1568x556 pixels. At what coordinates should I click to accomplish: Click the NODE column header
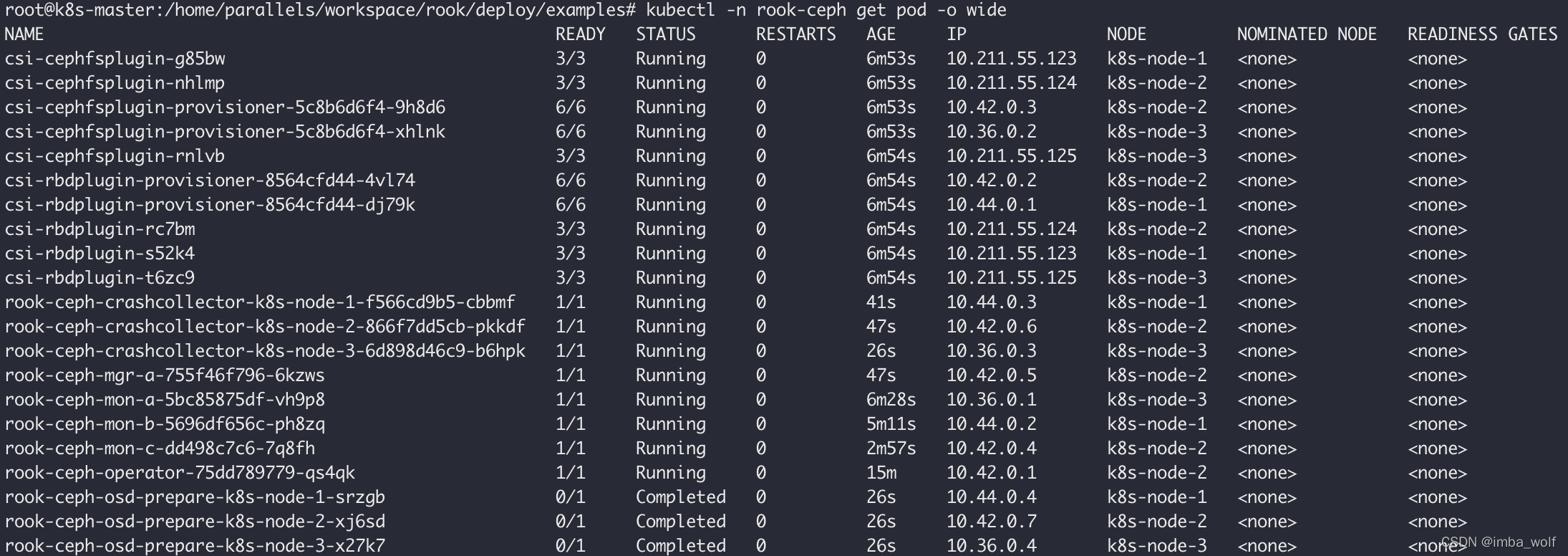[1126, 34]
